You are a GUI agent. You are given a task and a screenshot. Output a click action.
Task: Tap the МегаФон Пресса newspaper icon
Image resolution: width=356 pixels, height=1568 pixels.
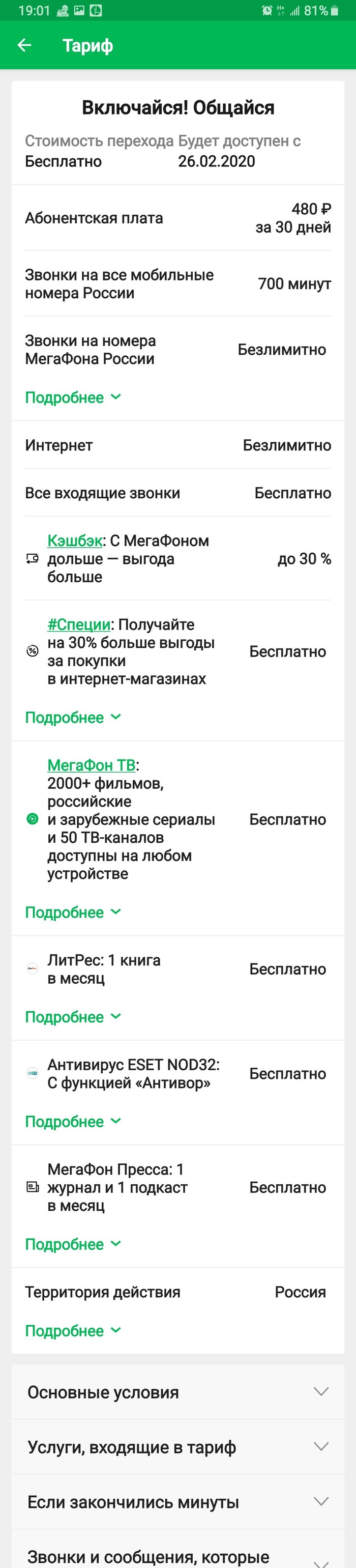[33, 1187]
